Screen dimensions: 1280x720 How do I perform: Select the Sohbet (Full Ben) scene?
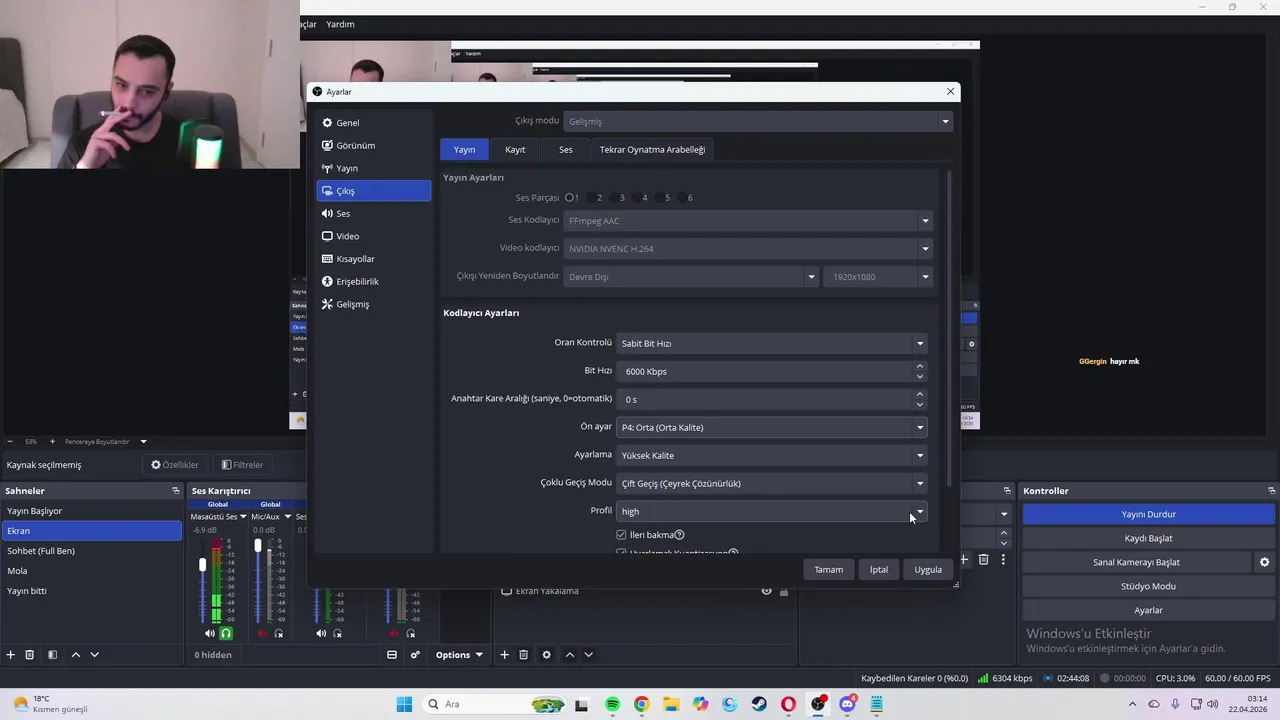[x=91, y=551]
